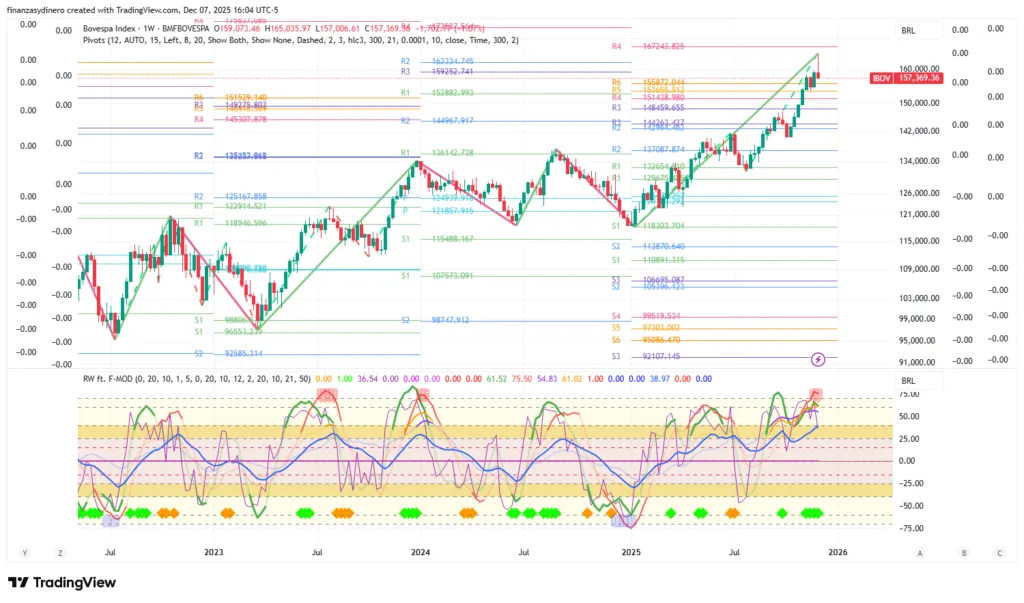1024x603 pixels.
Task: Open the BRL dropdown in oscillator pane
Action: pyautogui.click(x=908, y=381)
